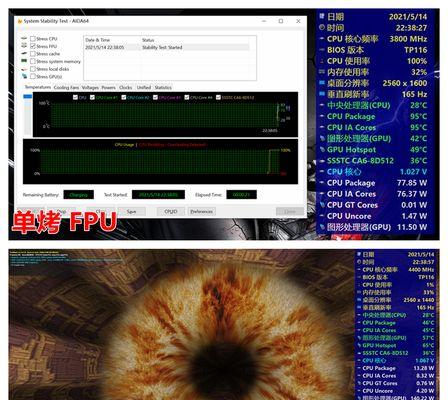
Task: Click the GPU icon beside 图形处理器(GPU) 11.50 W row
Action: (x=322, y=227)
